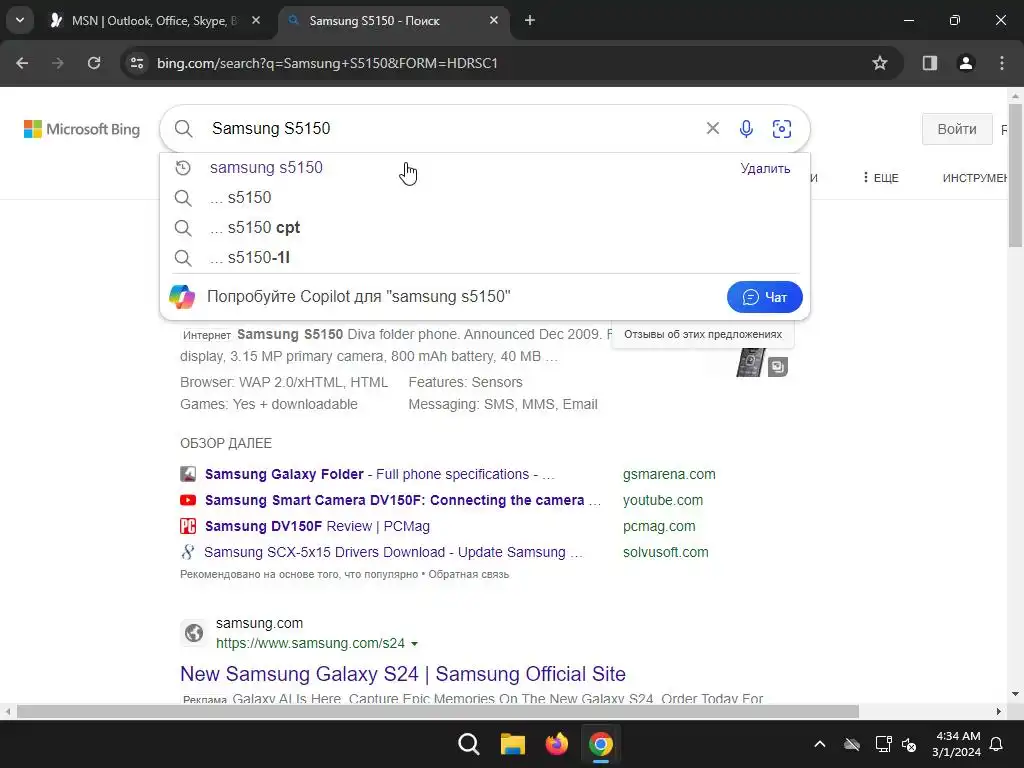Click the pcmag.com source link
The height and width of the screenshot is (768, 1024).
659,526
